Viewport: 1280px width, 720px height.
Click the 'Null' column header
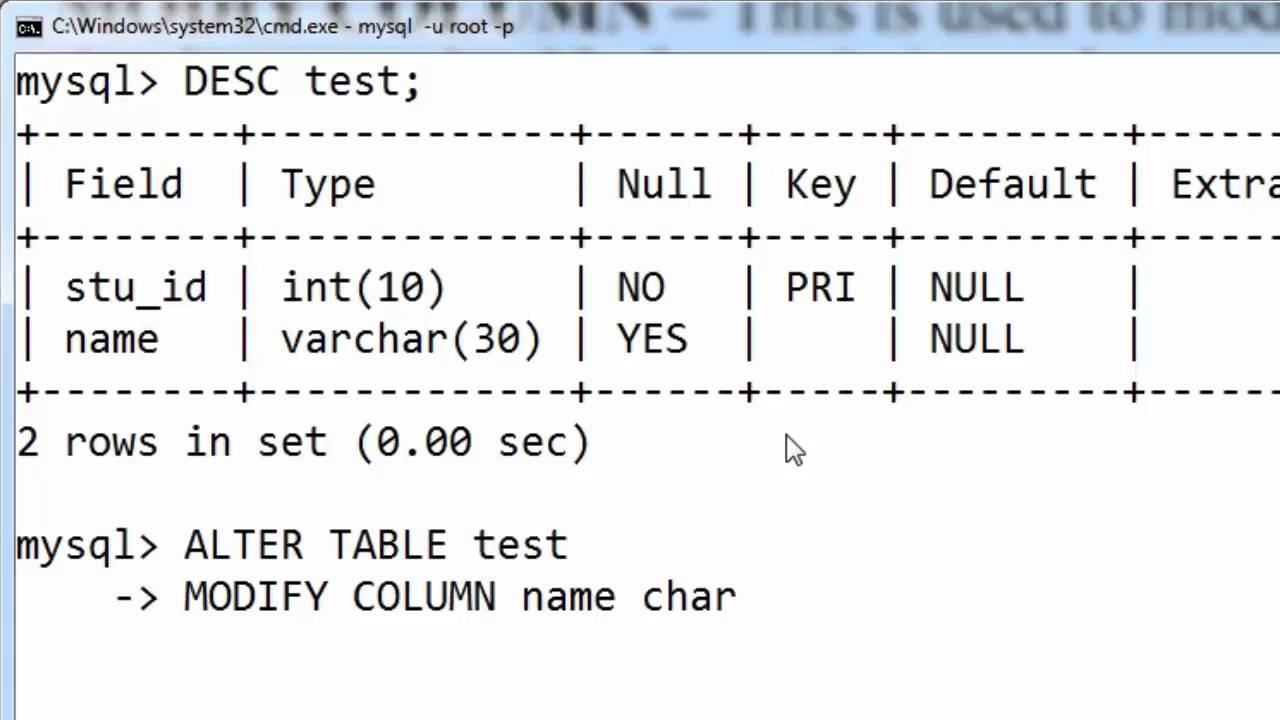[664, 185]
